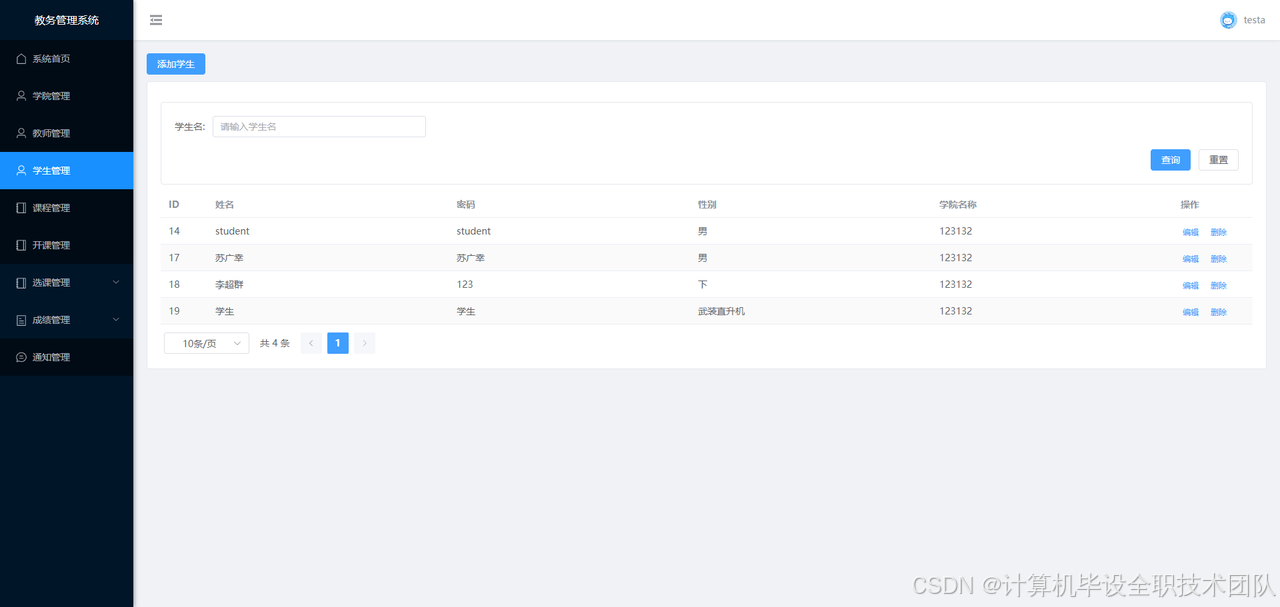Delete the student row with ID 14
Screen dimensions: 1280x607
point(1218,232)
